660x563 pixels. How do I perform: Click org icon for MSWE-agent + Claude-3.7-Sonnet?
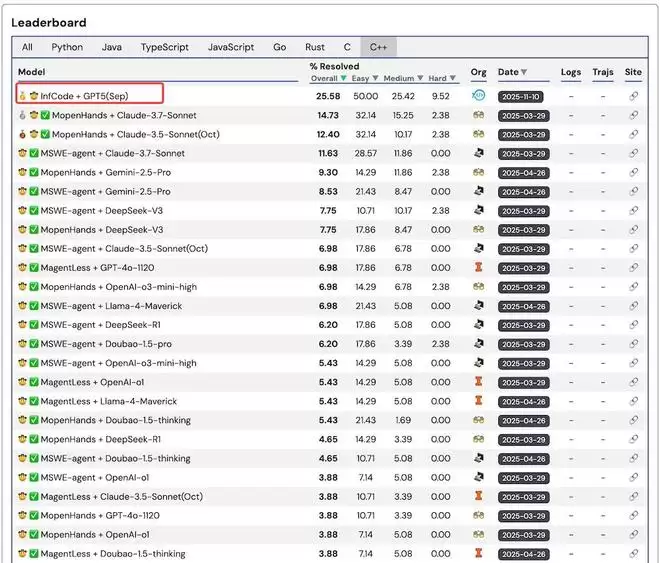479,153
